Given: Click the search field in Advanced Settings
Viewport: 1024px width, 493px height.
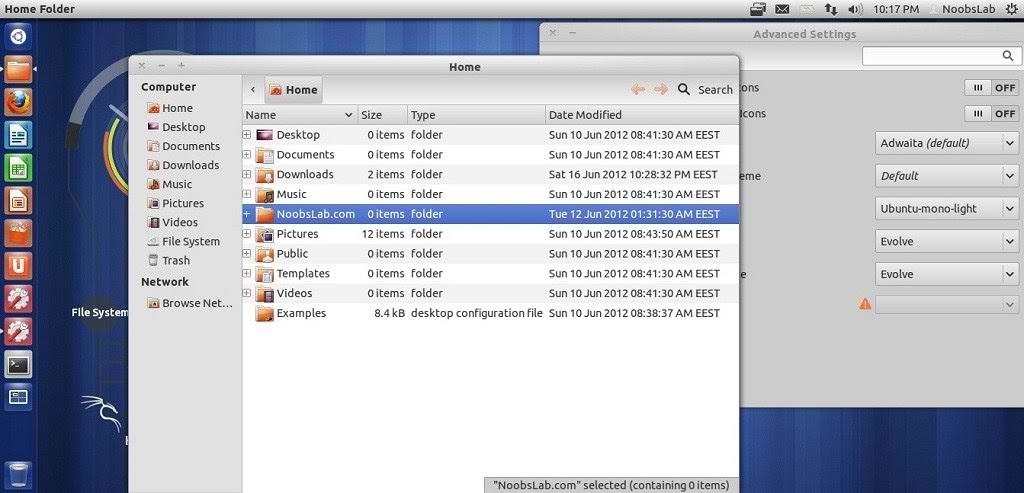Looking at the screenshot, I should 940,56.
